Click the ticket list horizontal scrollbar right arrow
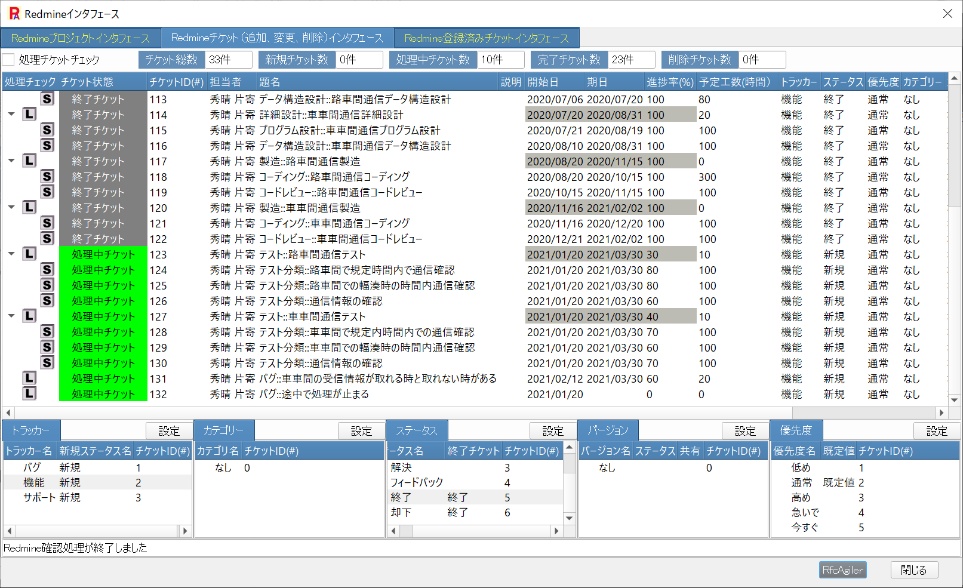Screen dimensions: 963x588 click(x=941, y=412)
